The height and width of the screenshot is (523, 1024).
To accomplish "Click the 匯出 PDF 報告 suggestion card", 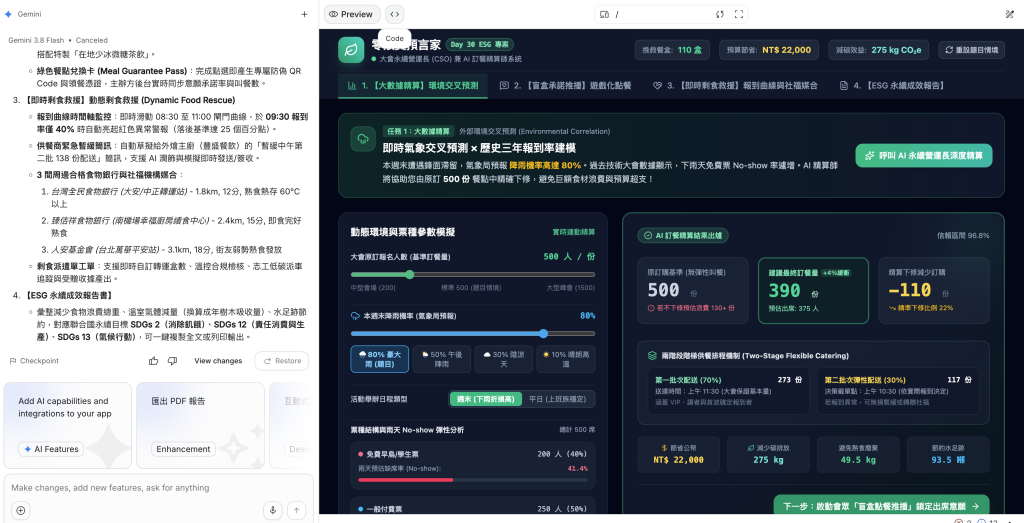I will coord(200,425).
